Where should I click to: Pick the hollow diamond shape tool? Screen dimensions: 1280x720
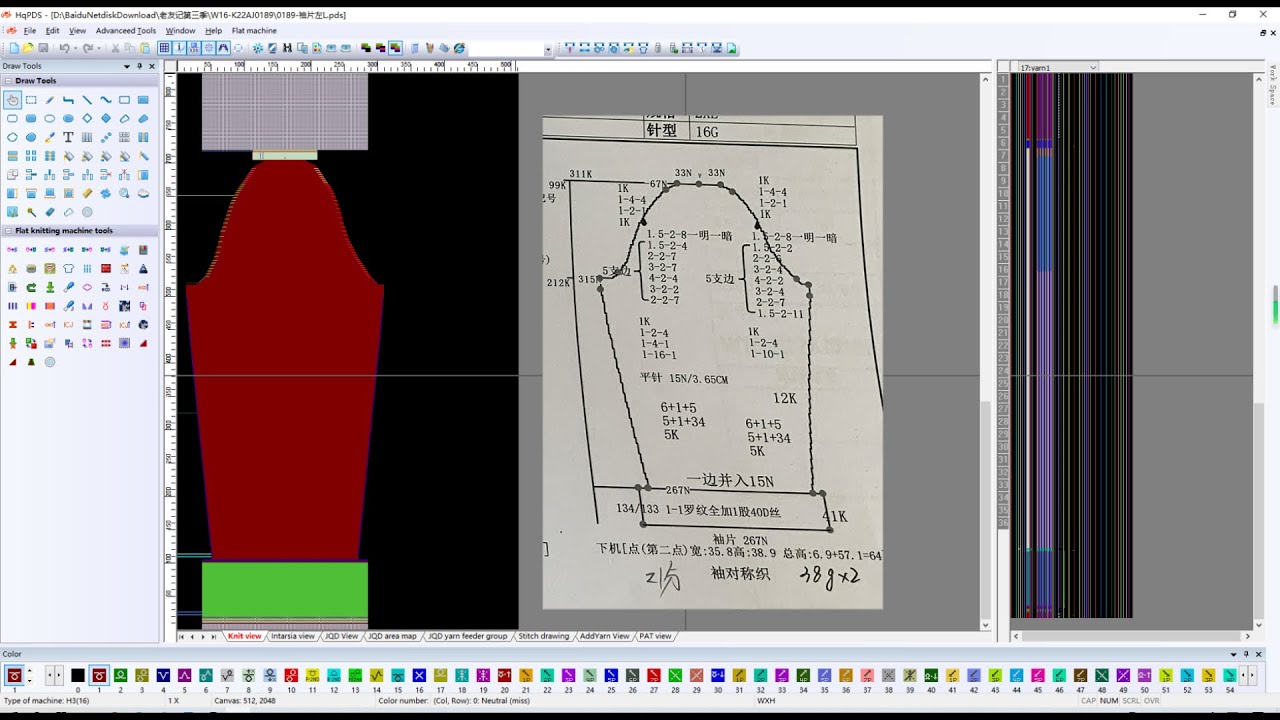[x=87, y=118]
